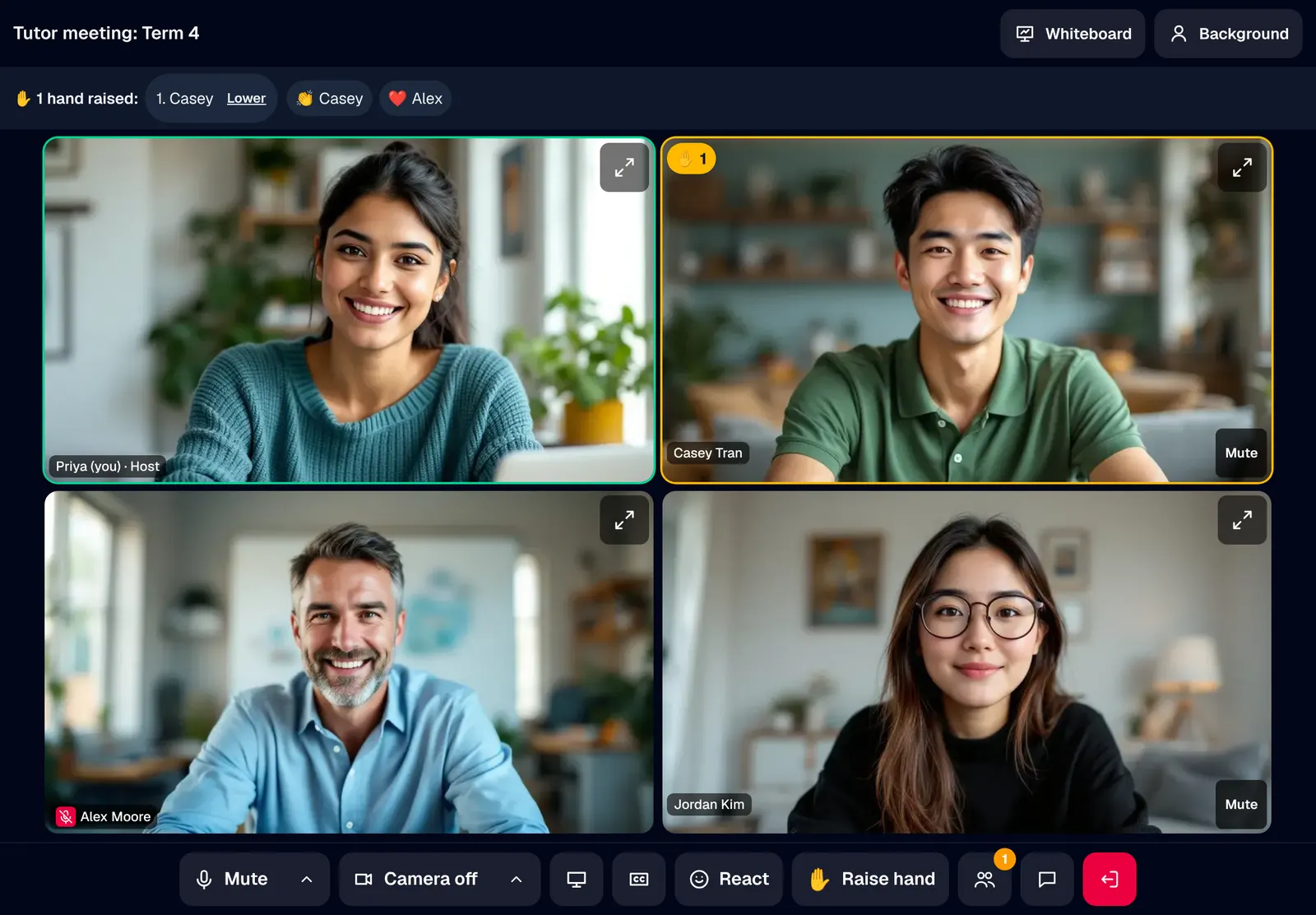The width and height of the screenshot is (1316, 915).
Task: Select the Priya (you) · Host label
Action: 108,467
